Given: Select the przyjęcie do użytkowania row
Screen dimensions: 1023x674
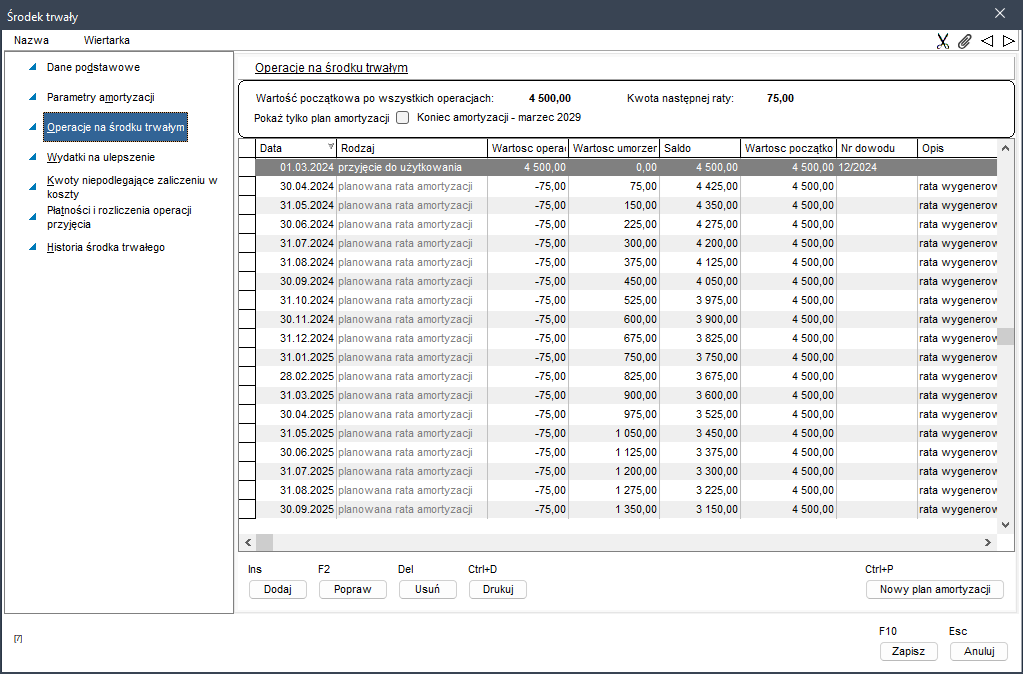Looking at the screenshot, I should point(626,168).
